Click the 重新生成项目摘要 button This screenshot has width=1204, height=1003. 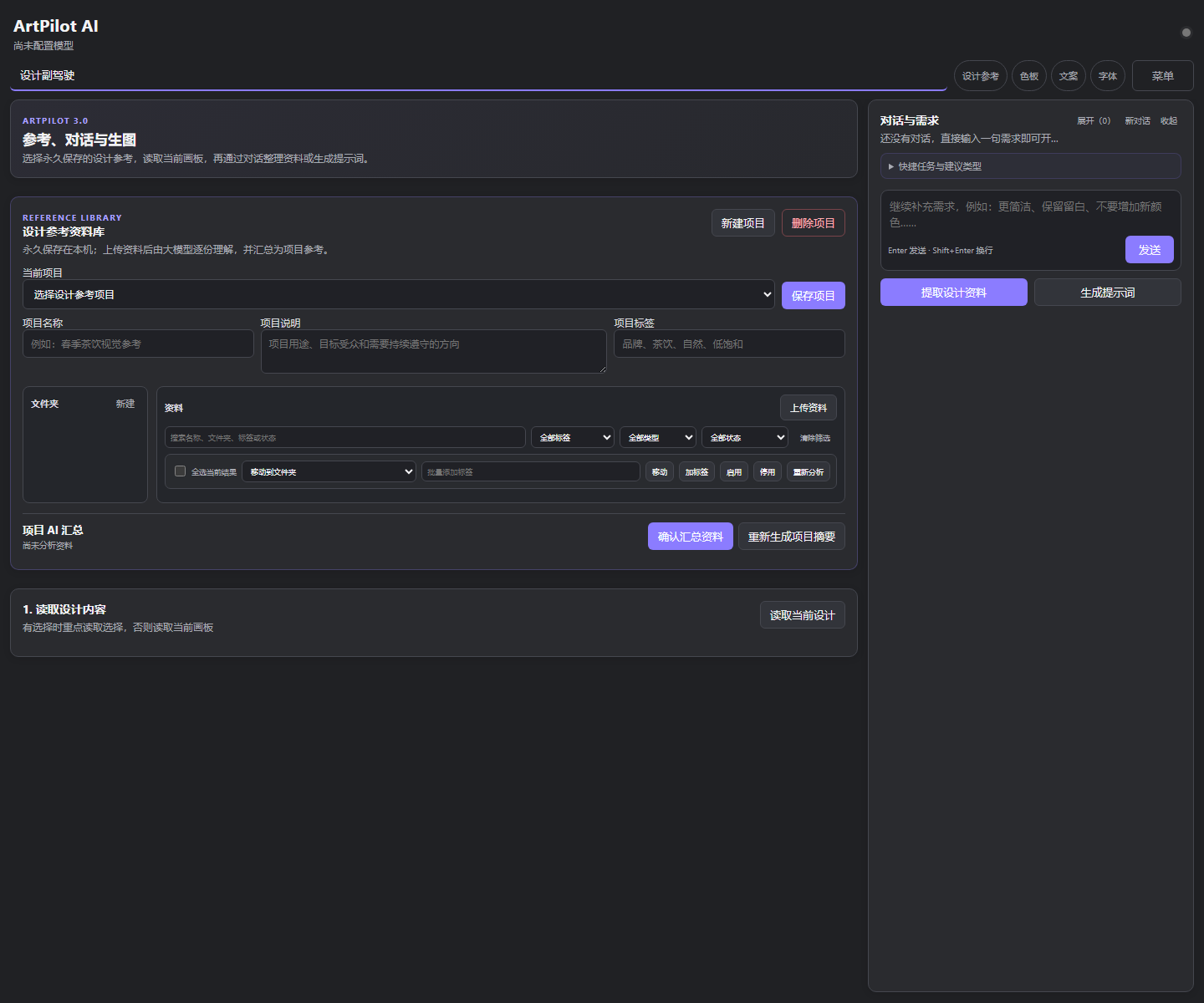(792, 537)
